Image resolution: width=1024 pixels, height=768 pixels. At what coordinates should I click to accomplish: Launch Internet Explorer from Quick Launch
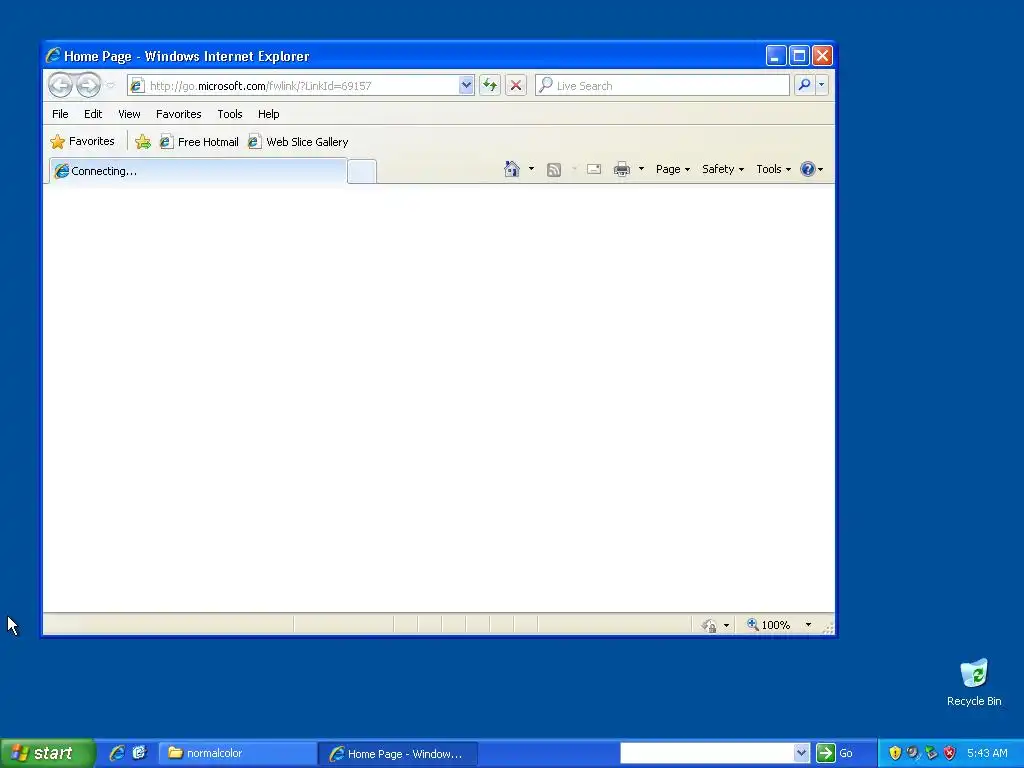click(117, 753)
